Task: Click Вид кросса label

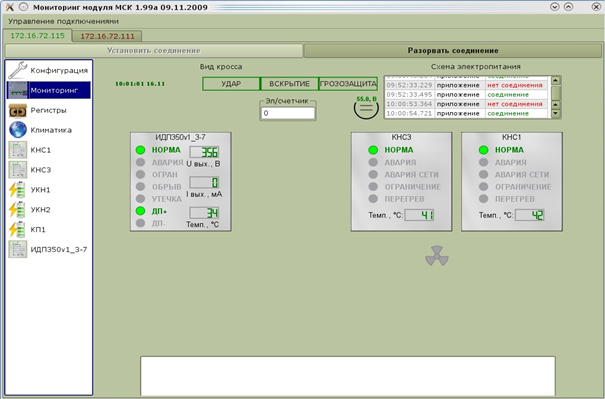Action: [x=221, y=67]
